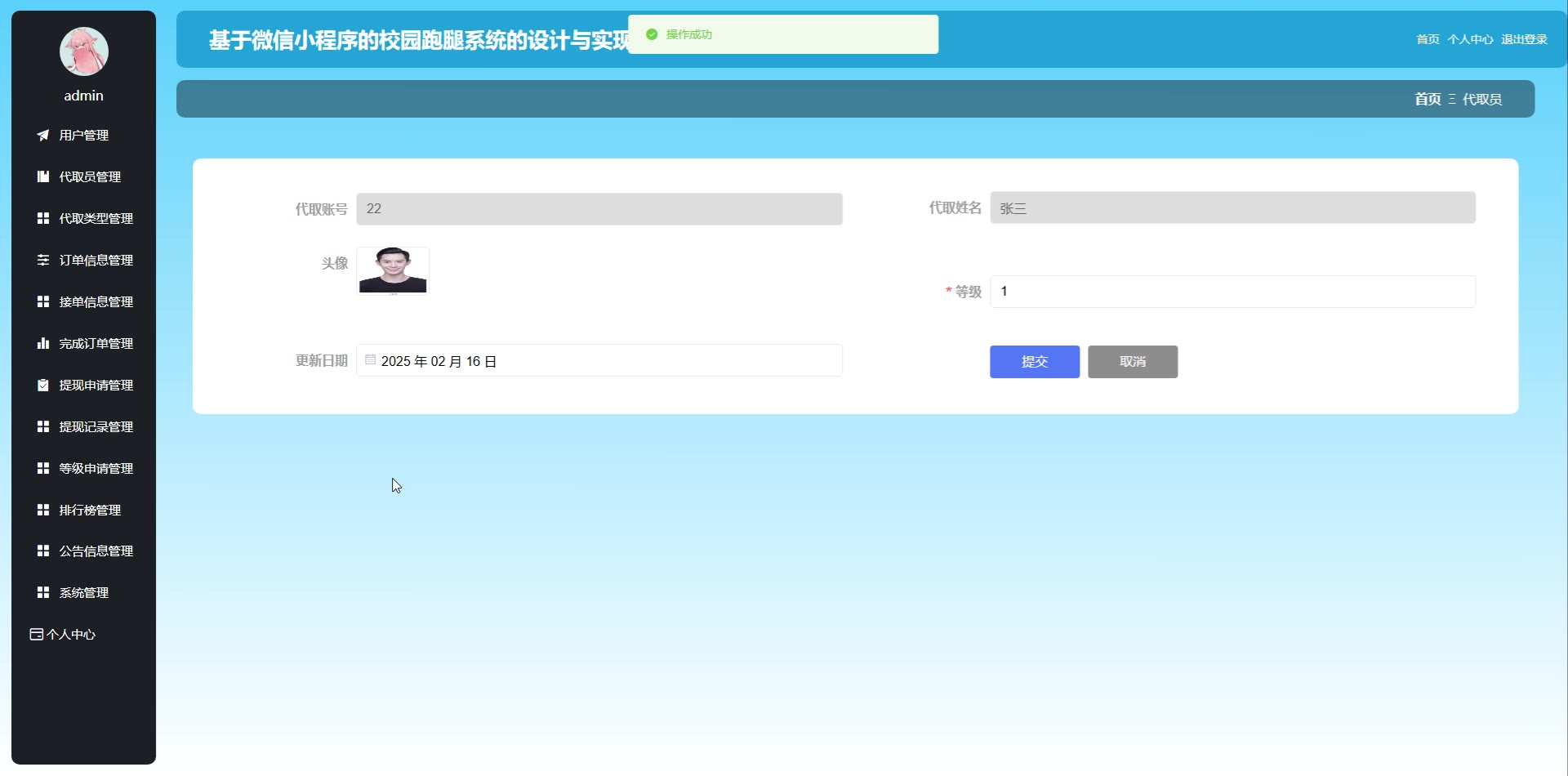Click the grid icon beside 提现记录管理

tap(43, 426)
